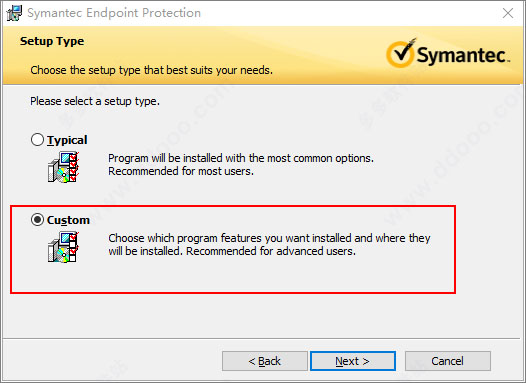
Task: Click the Typical installation icon
Action: pos(63,167)
